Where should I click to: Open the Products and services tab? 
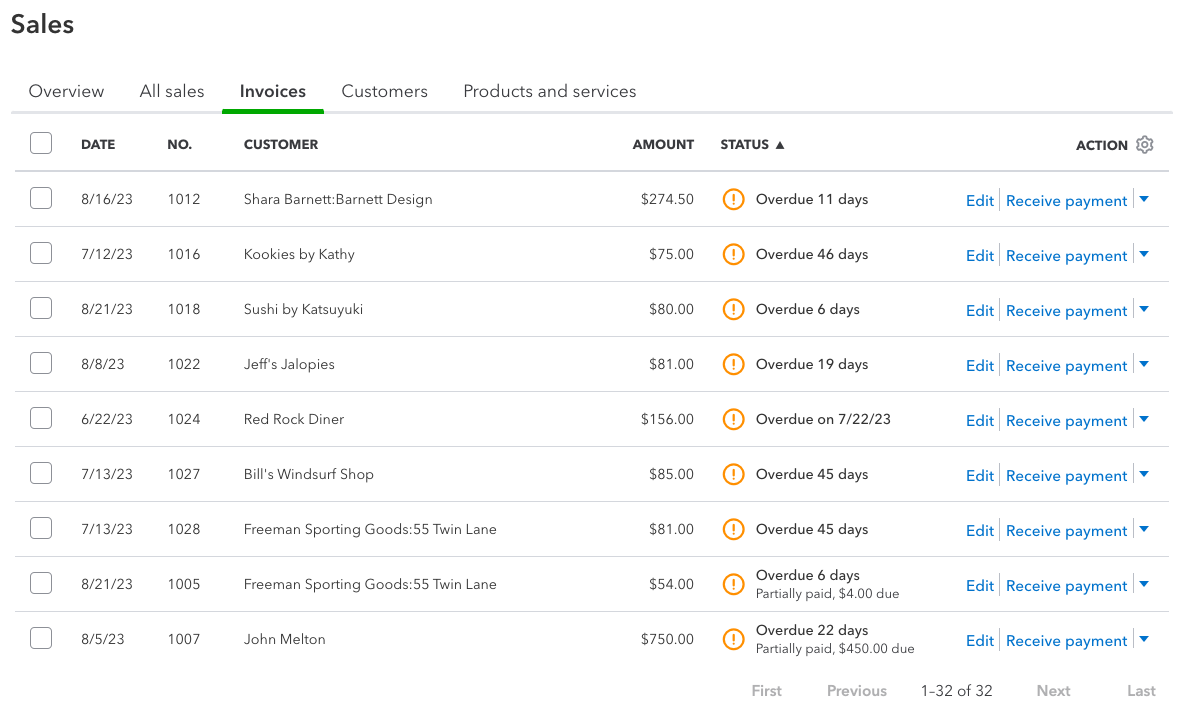tap(549, 91)
